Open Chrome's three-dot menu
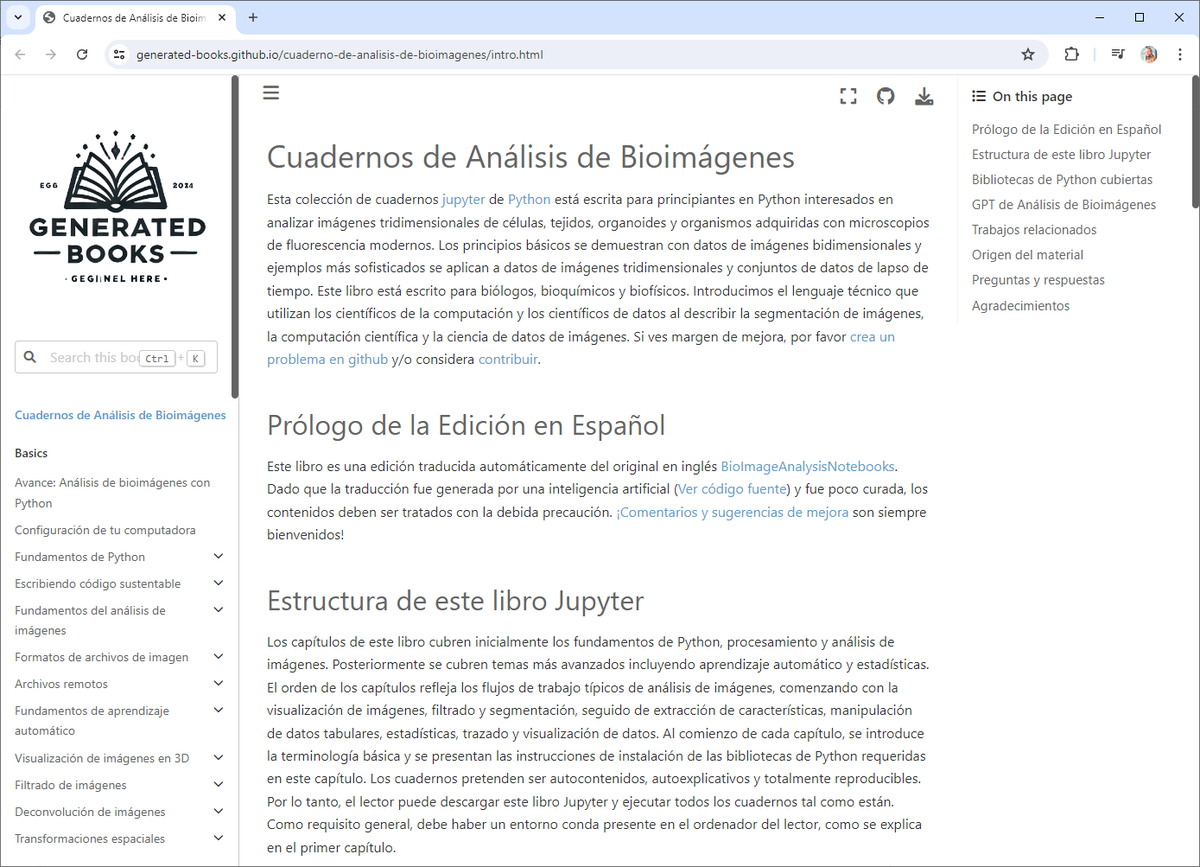The height and width of the screenshot is (867, 1200). click(x=1180, y=54)
